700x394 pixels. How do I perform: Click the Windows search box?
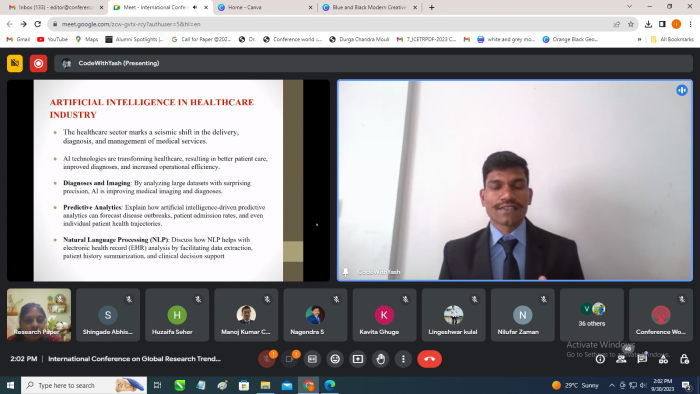pyautogui.click(x=84, y=385)
